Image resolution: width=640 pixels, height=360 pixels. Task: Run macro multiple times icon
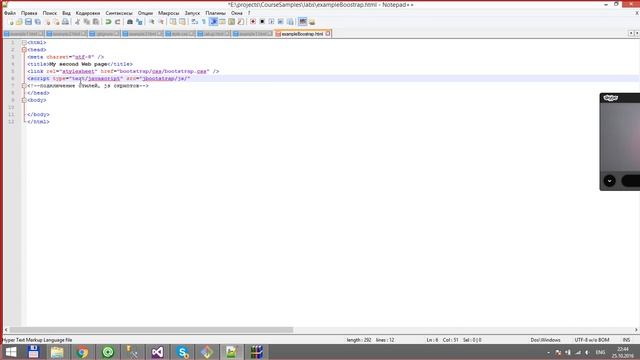pos(281,22)
